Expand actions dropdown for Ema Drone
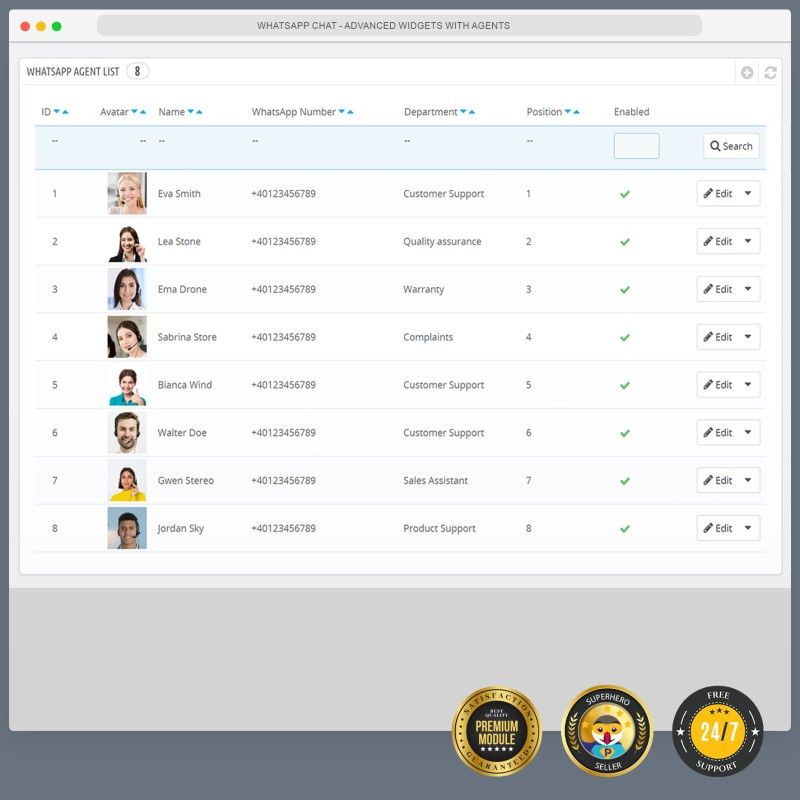Image resolution: width=800 pixels, height=800 pixels. [x=748, y=289]
